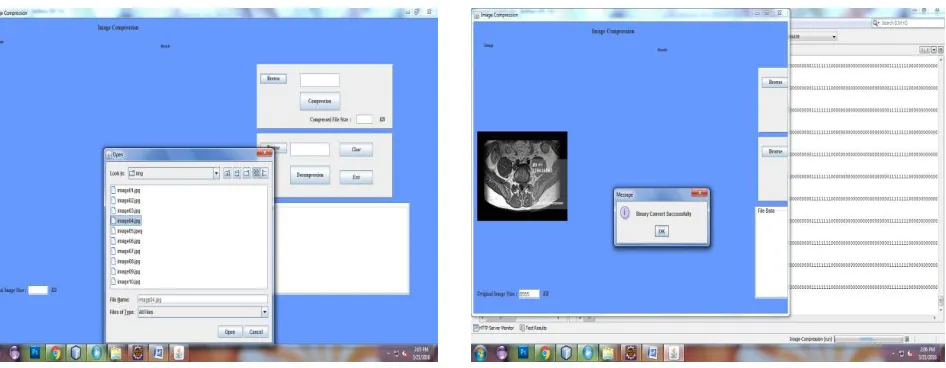The height and width of the screenshot is (368, 946).
Task: Click the Clear button
Action: click(x=356, y=150)
